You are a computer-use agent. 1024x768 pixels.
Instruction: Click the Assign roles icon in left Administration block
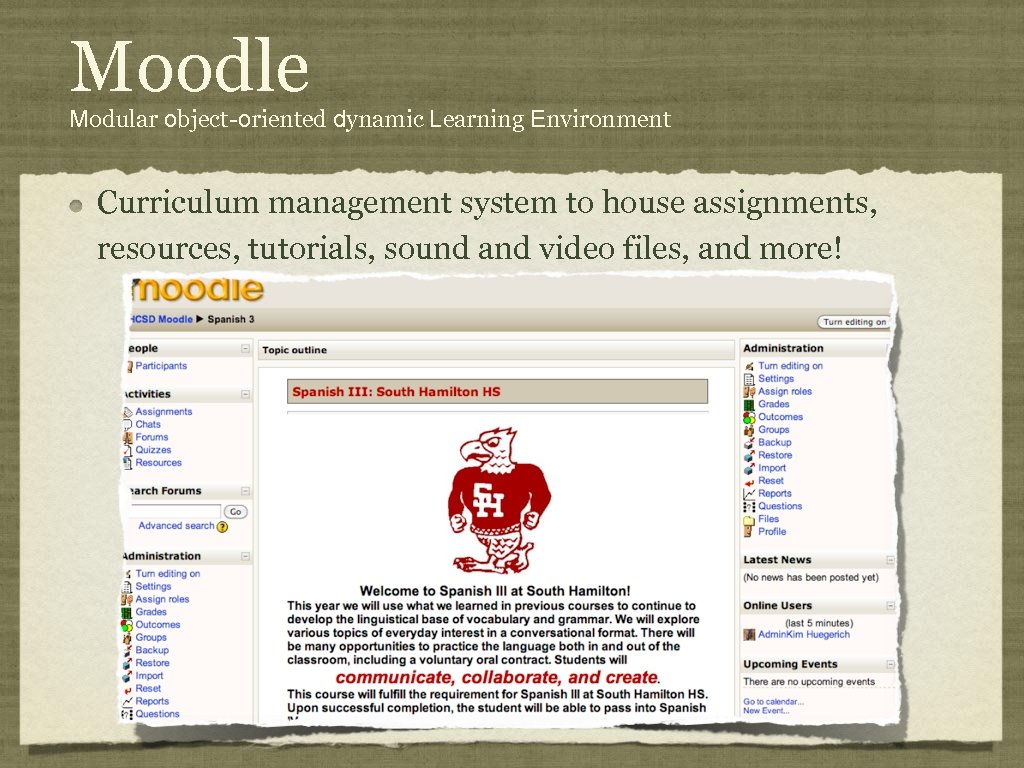point(127,600)
